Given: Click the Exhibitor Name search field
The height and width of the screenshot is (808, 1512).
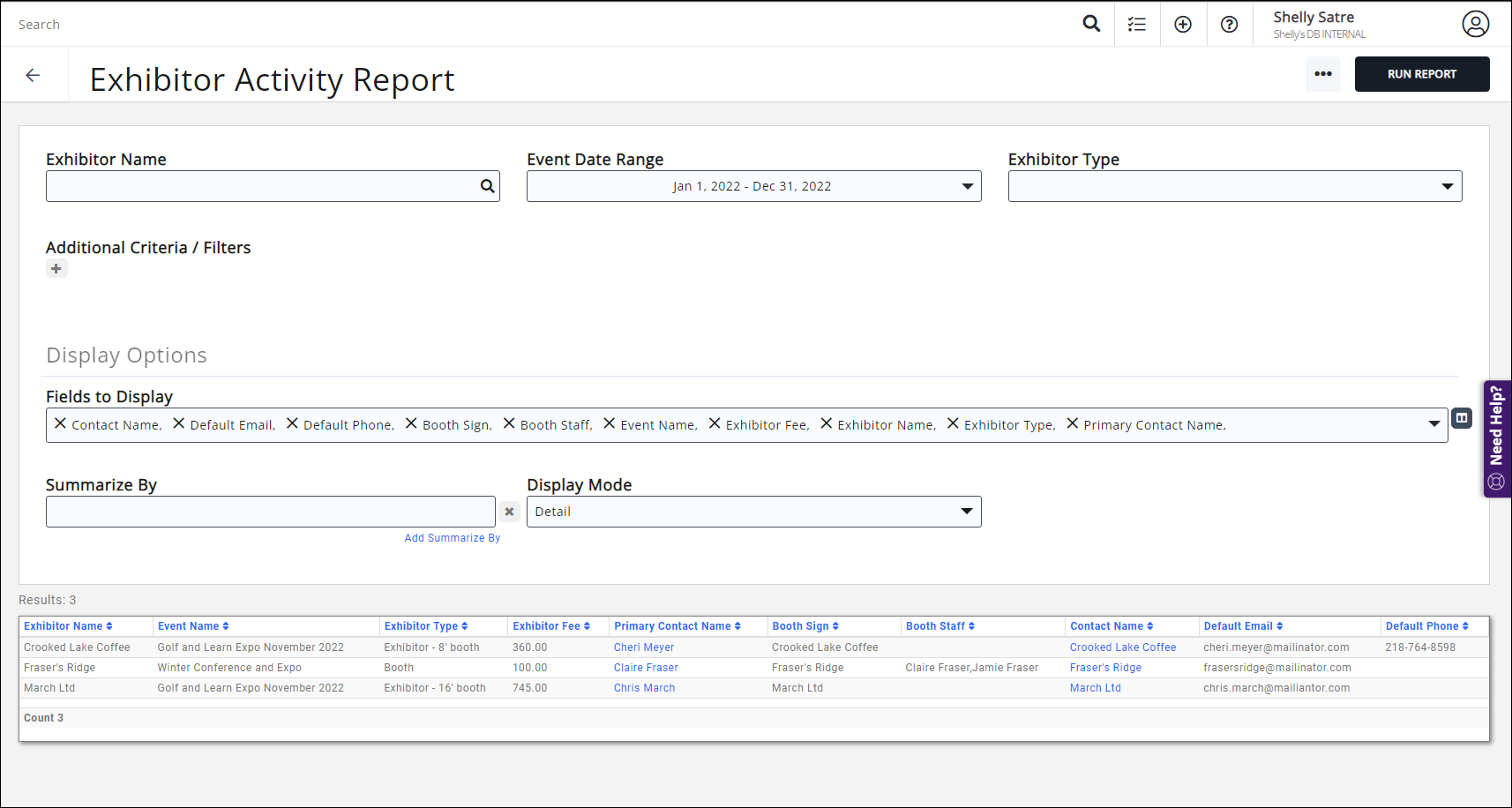Looking at the screenshot, I should [262, 186].
